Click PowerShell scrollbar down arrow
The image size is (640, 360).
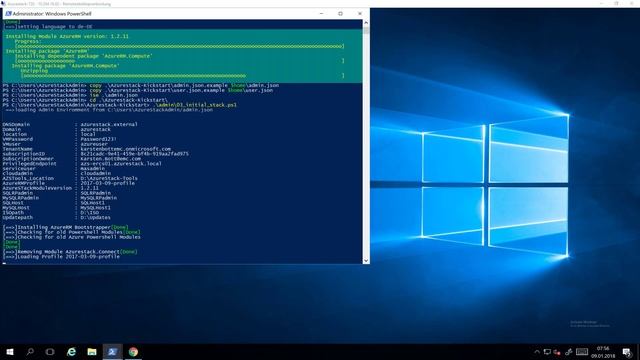pyautogui.click(x=366, y=260)
